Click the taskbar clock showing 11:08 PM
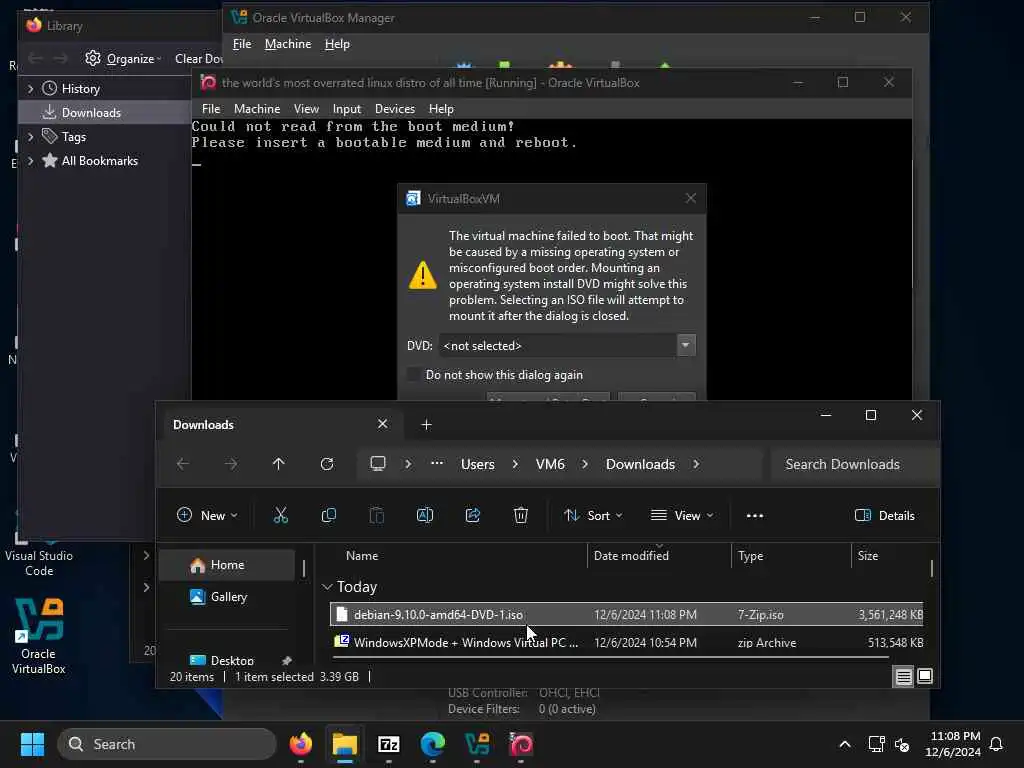 (x=953, y=744)
